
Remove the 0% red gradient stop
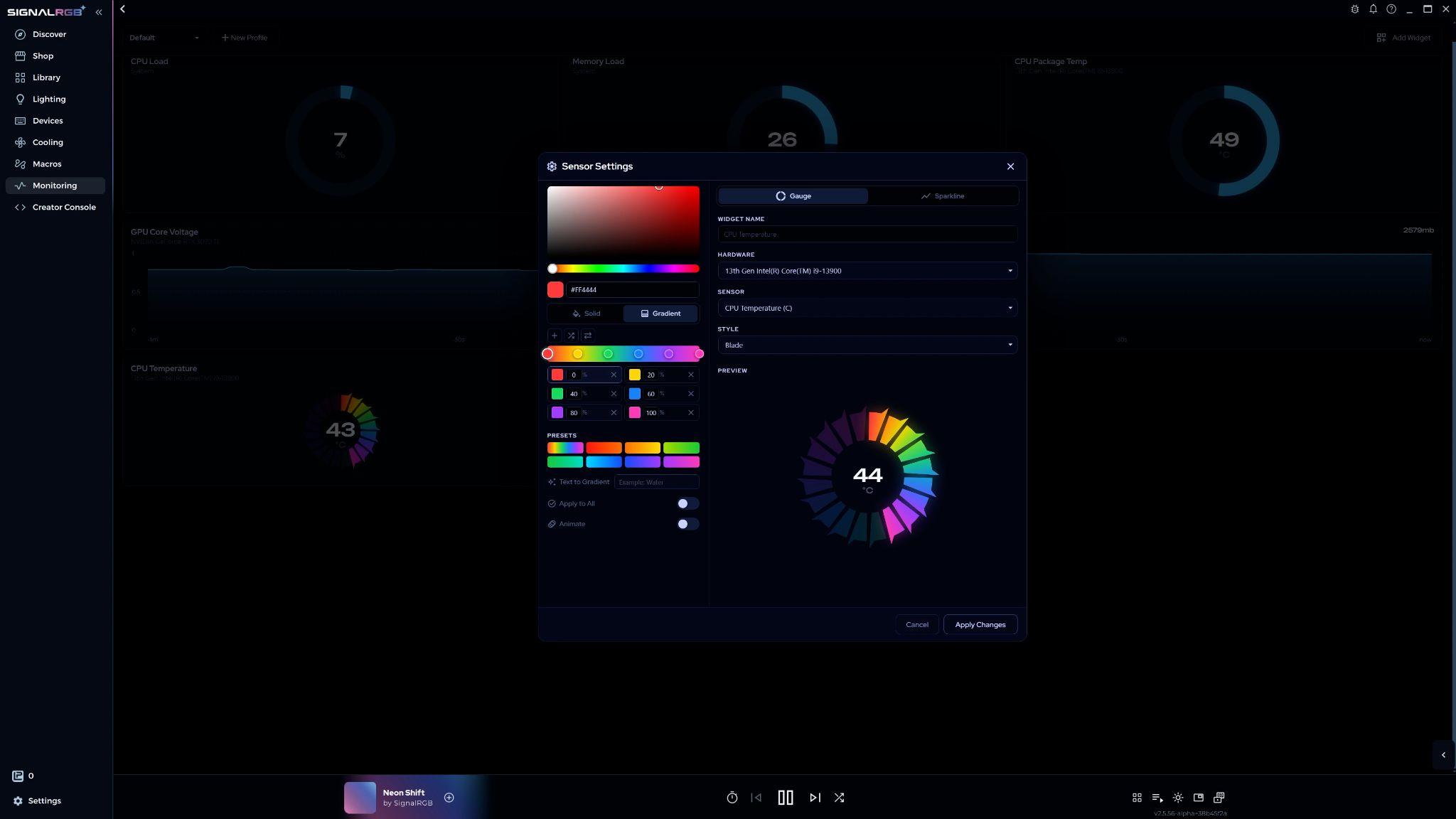click(614, 375)
